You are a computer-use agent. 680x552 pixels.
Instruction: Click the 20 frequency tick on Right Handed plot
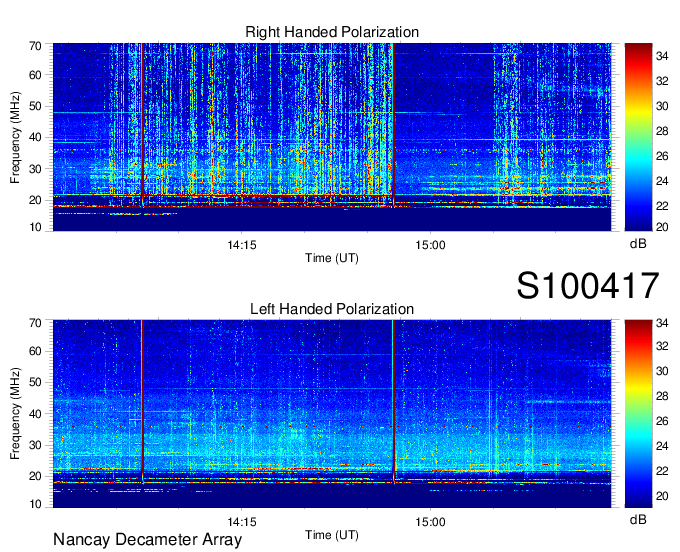35,200
